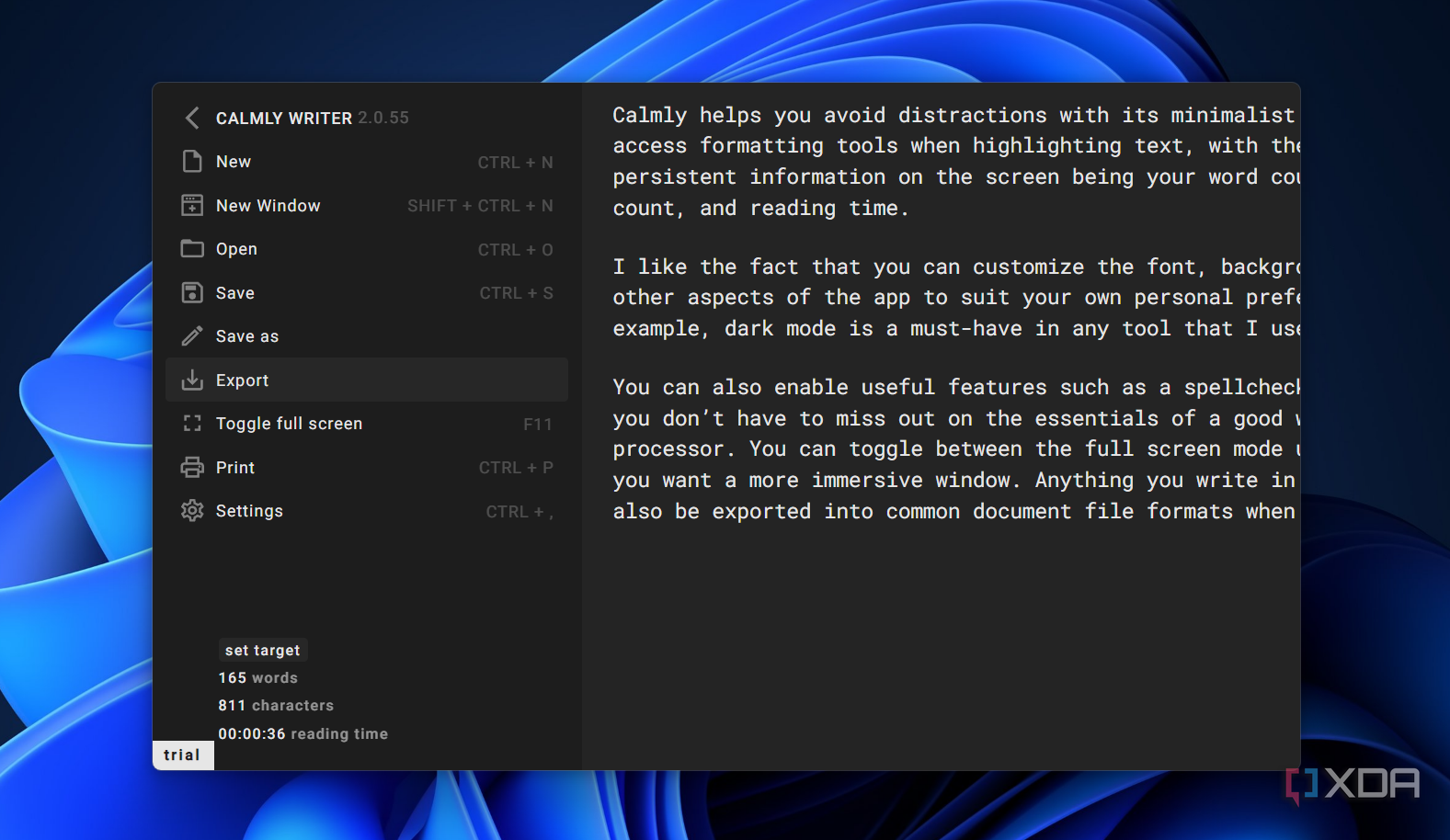Click the New Window icon
1450x840 pixels.
[x=192, y=205]
